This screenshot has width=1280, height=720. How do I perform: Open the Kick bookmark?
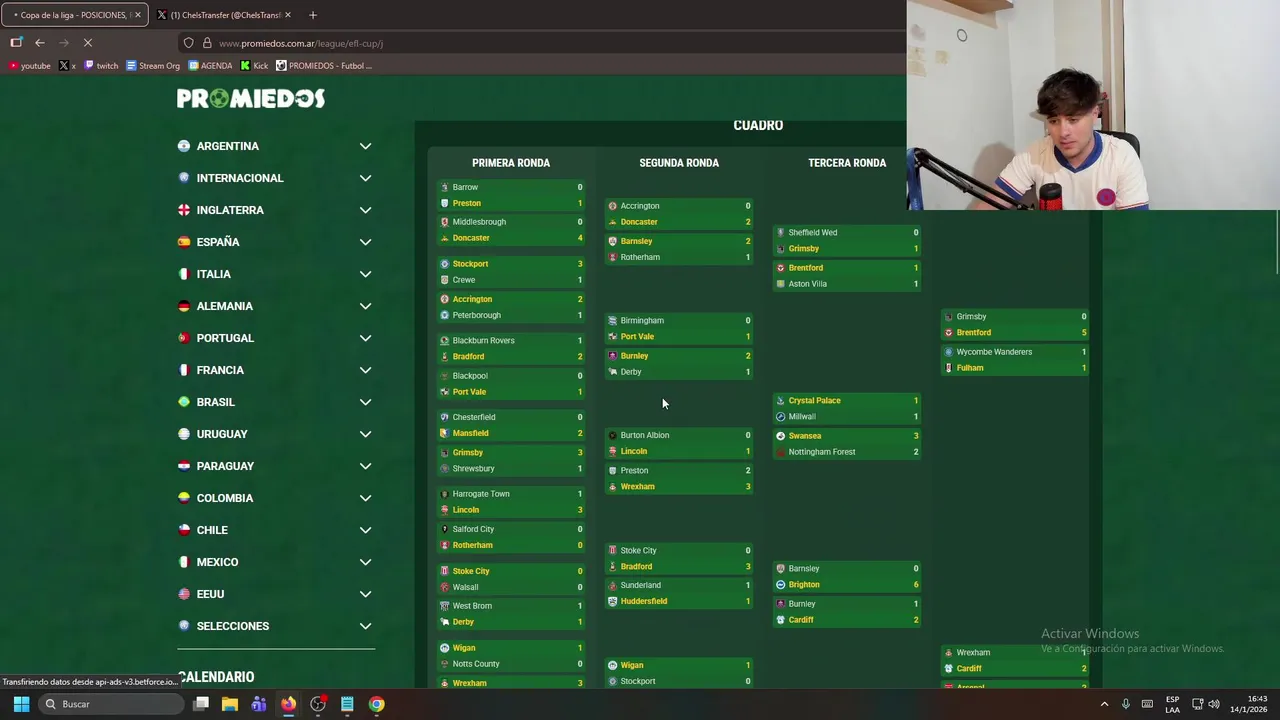[254, 66]
